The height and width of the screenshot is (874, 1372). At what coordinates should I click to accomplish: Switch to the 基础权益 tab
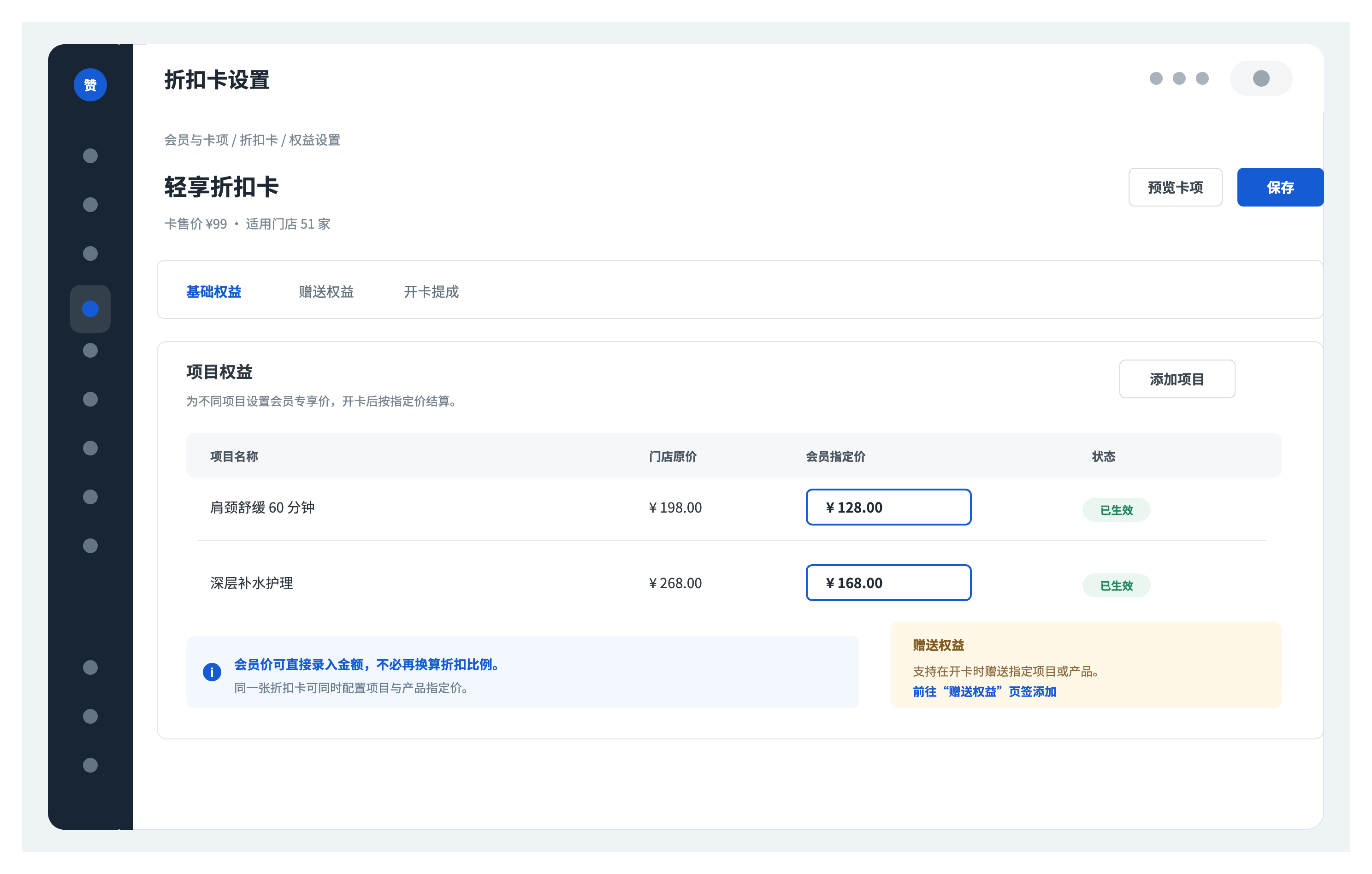pos(213,292)
